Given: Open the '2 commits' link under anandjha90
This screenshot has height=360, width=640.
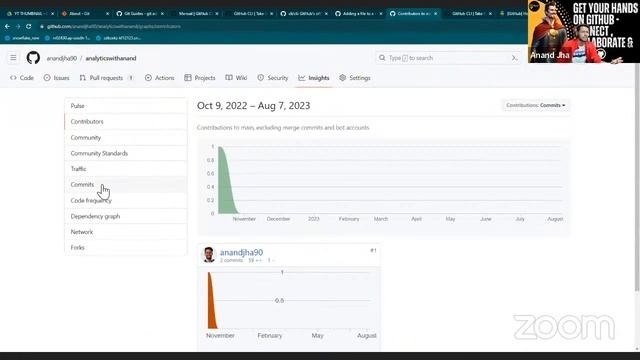Looking at the screenshot, I should point(231,260).
